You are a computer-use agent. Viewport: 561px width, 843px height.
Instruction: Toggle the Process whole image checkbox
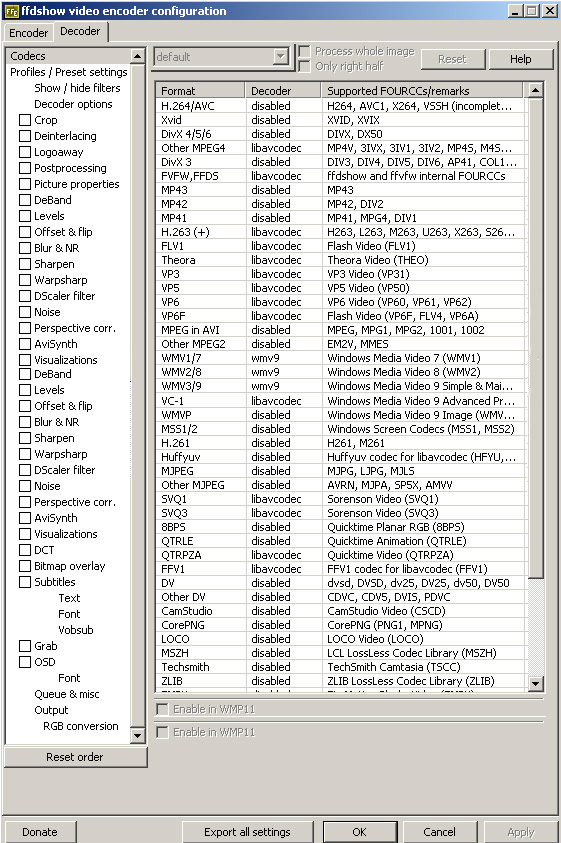pyautogui.click(x=304, y=51)
